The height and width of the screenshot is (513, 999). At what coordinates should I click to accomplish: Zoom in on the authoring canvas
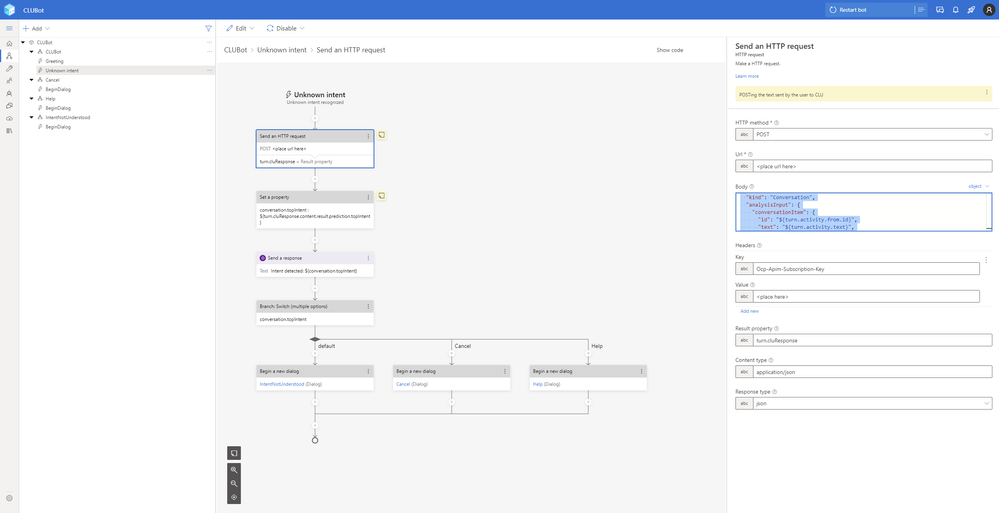click(x=234, y=470)
